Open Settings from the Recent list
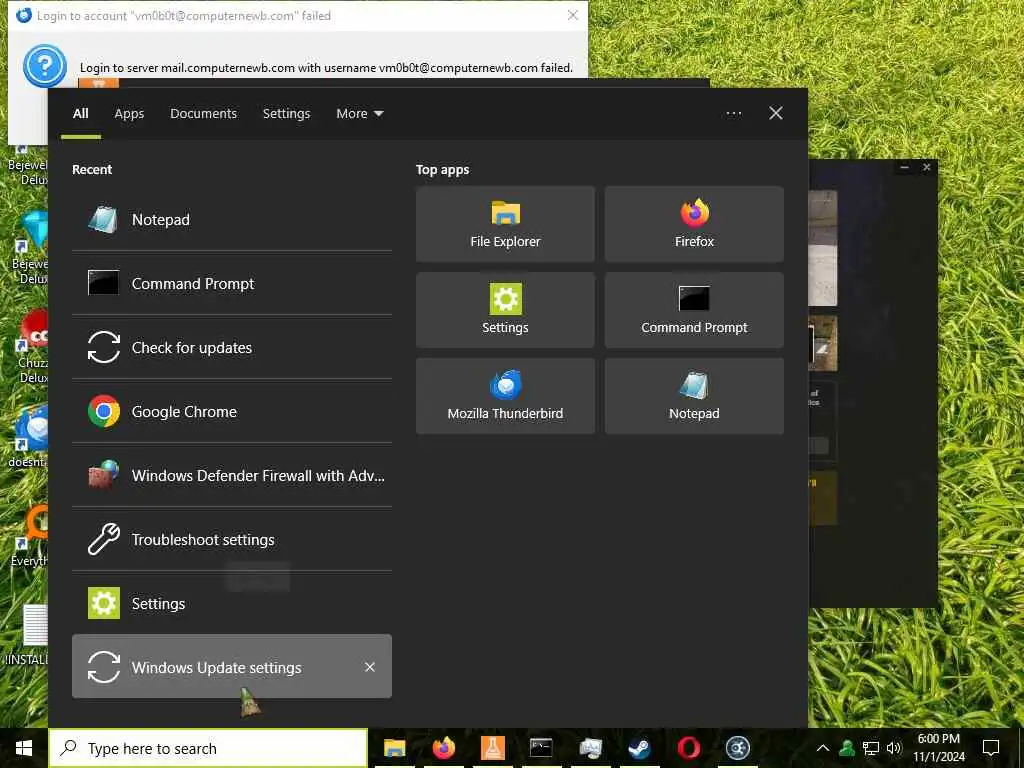Viewport: 1024px width, 768px height. click(x=232, y=603)
